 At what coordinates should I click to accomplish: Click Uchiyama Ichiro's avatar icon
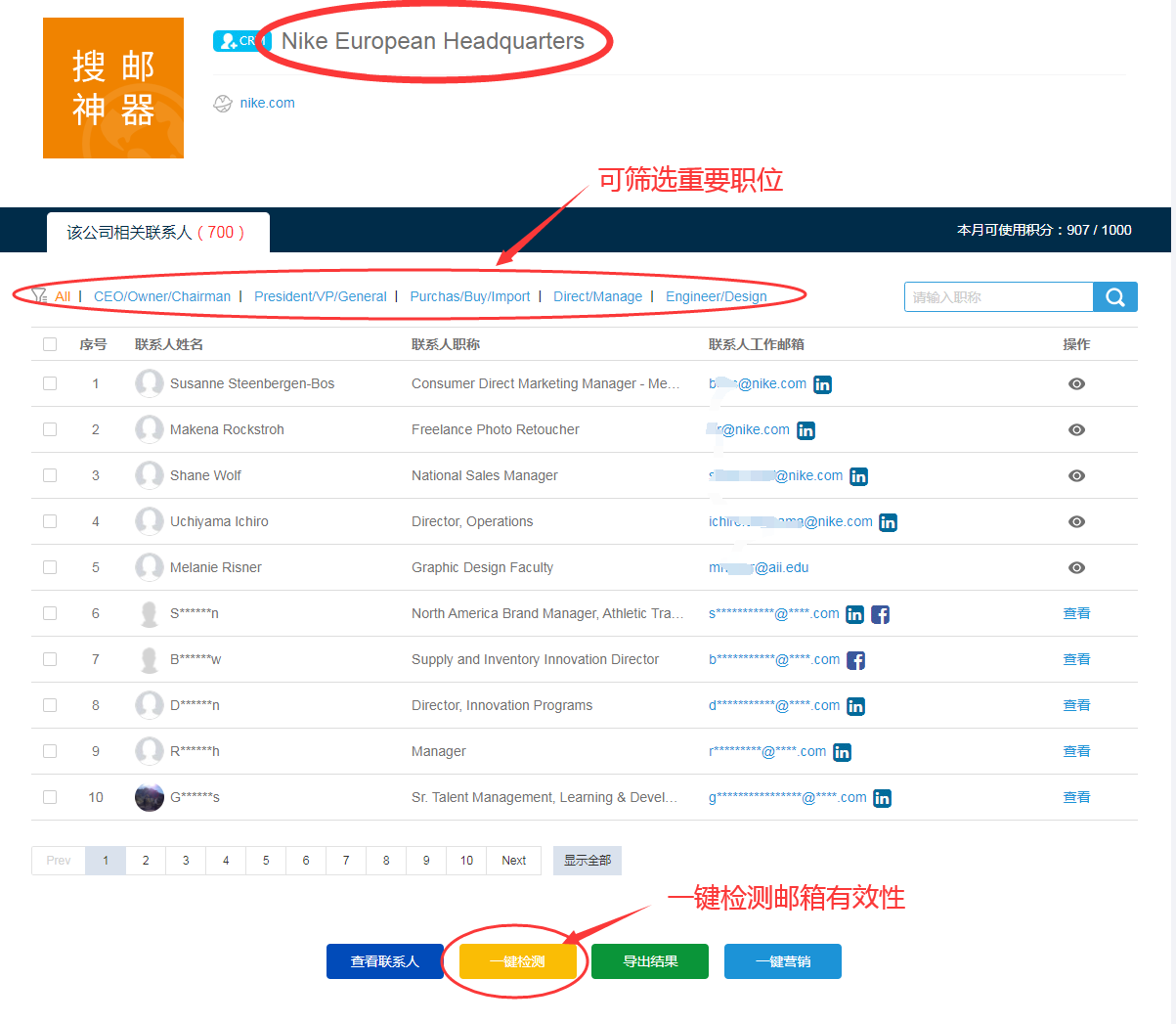pos(150,521)
